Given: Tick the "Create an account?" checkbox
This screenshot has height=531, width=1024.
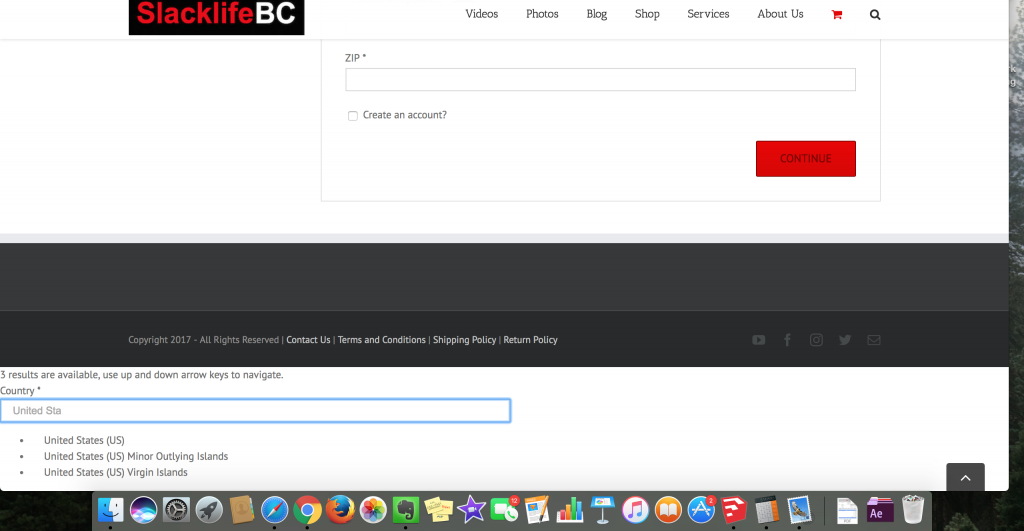Looking at the screenshot, I should (352, 116).
